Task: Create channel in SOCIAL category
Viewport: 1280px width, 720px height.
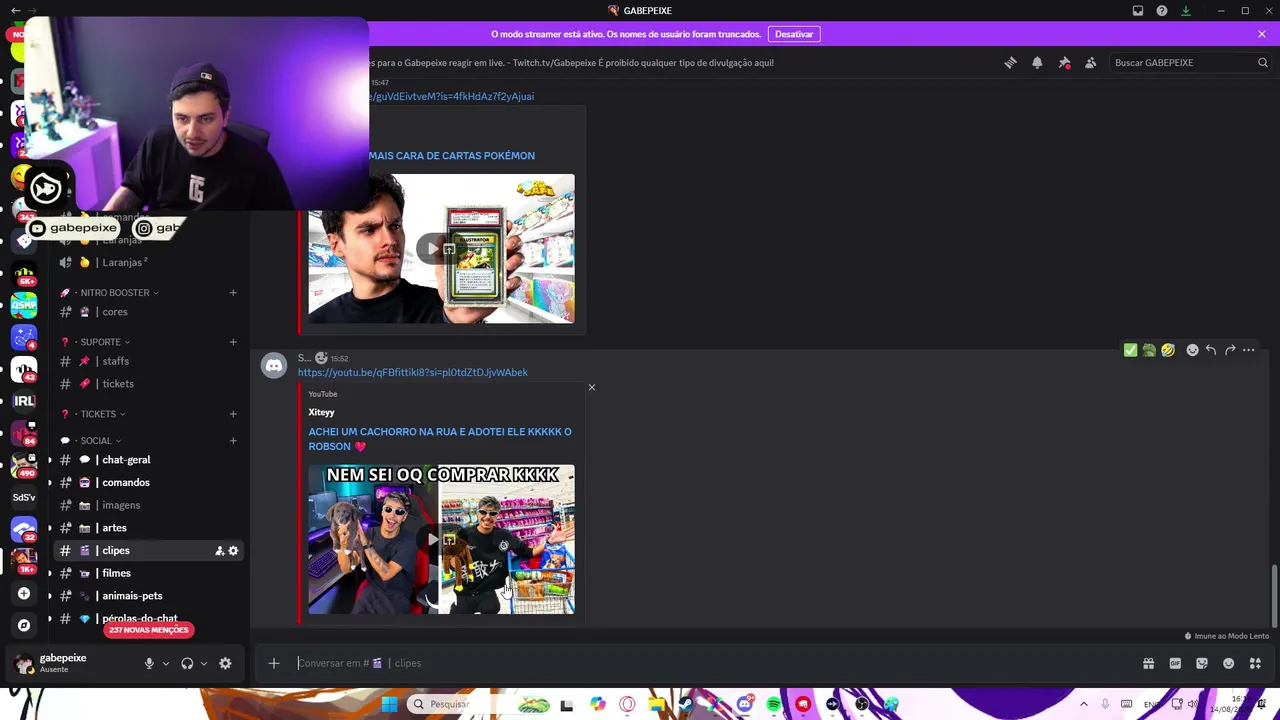Action: coord(233,441)
